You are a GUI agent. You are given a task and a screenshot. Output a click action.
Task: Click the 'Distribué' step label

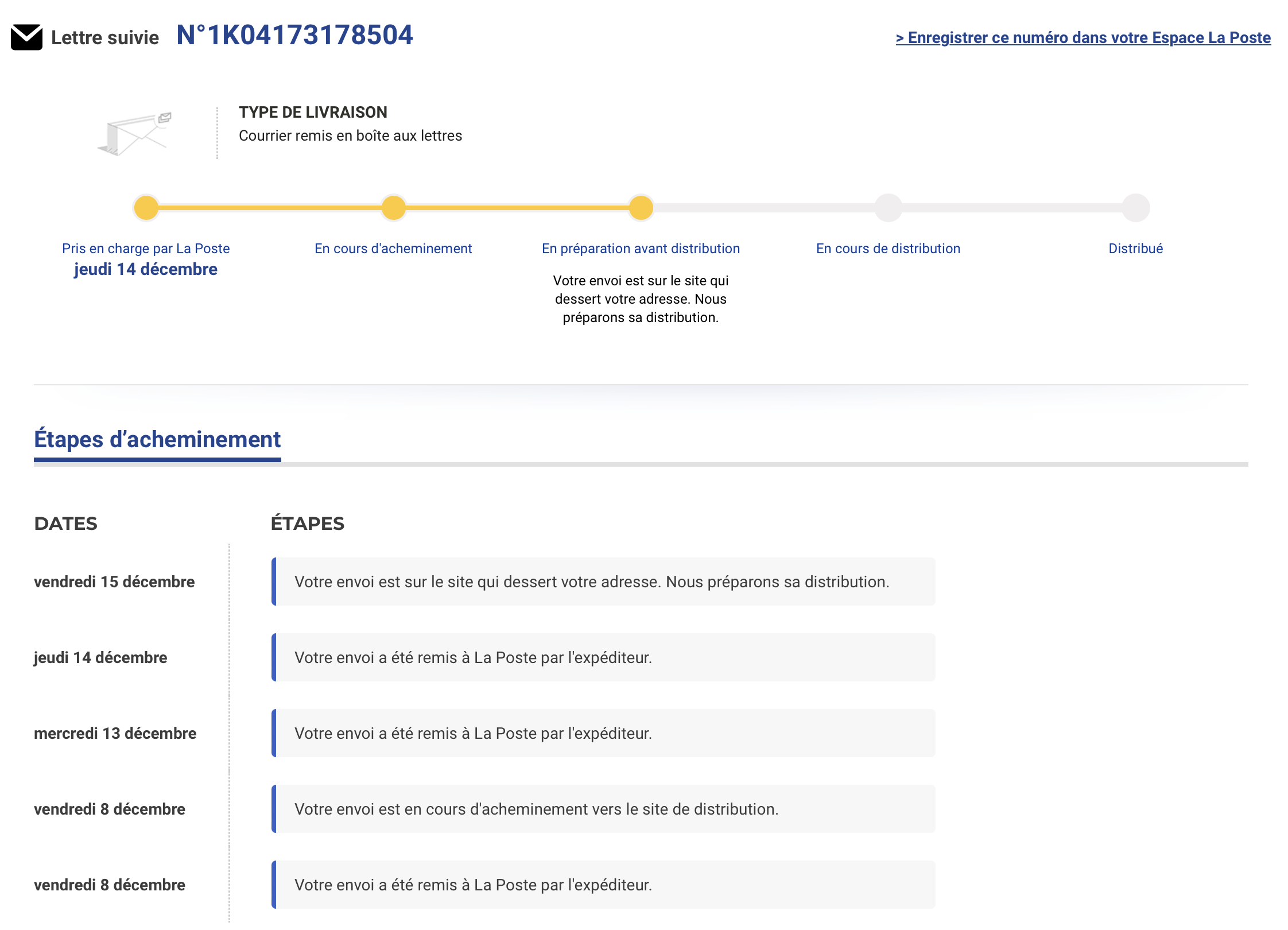point(1135,249)
